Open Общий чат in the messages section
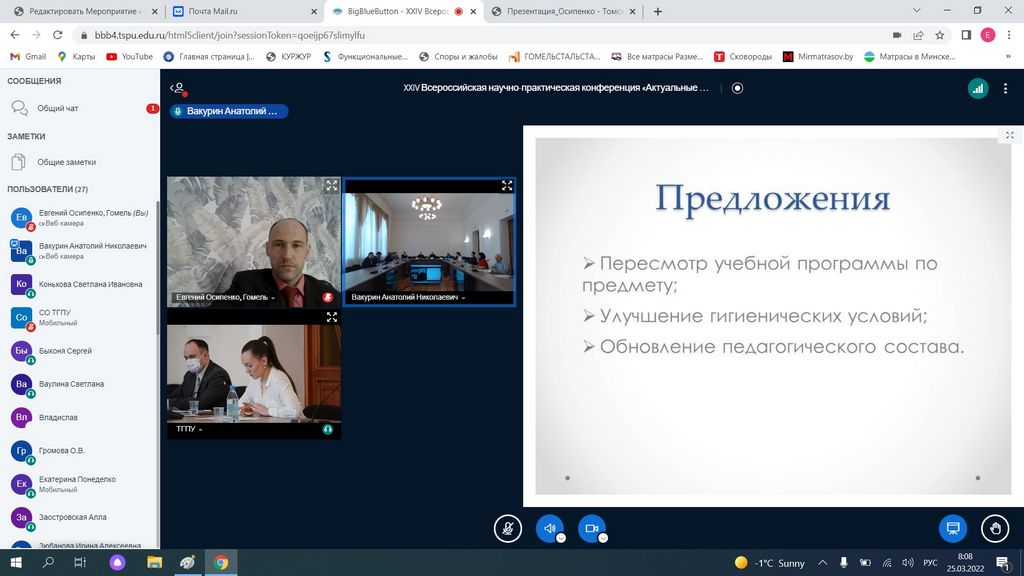This screenshot has height=576, width=1024. coord(58,108)
